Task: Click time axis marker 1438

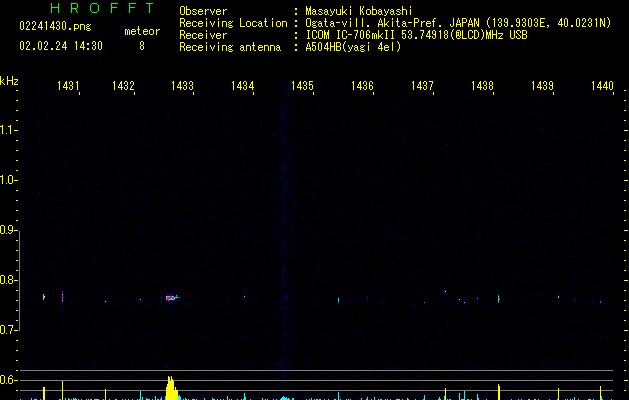Action: 482,86
